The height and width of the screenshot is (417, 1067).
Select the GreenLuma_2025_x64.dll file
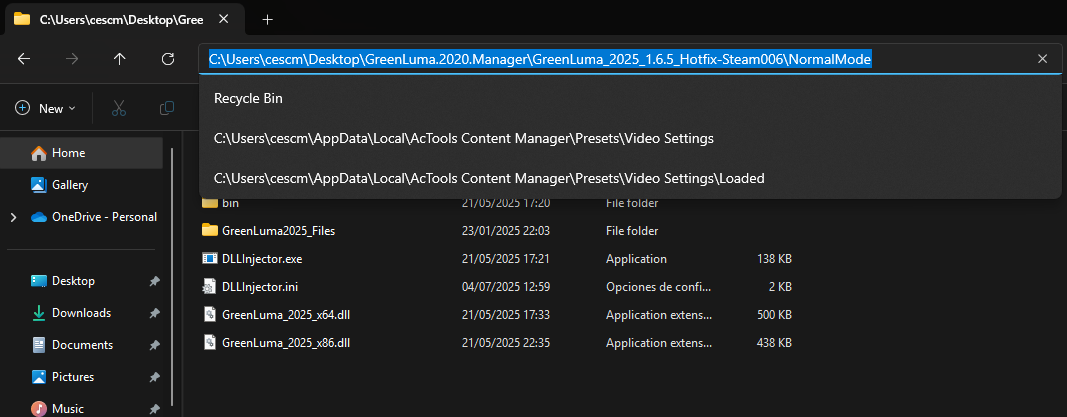[x=285, y=315]
